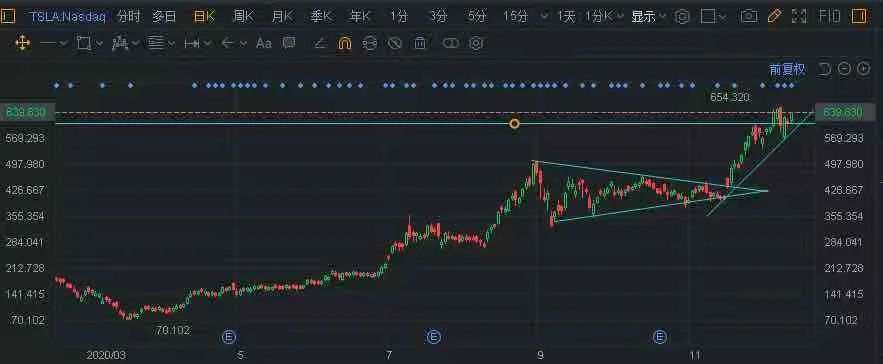This screenshot has width=883, height=364.
Task: Open the 显示 display dropdown
Action: click(649, 17)
